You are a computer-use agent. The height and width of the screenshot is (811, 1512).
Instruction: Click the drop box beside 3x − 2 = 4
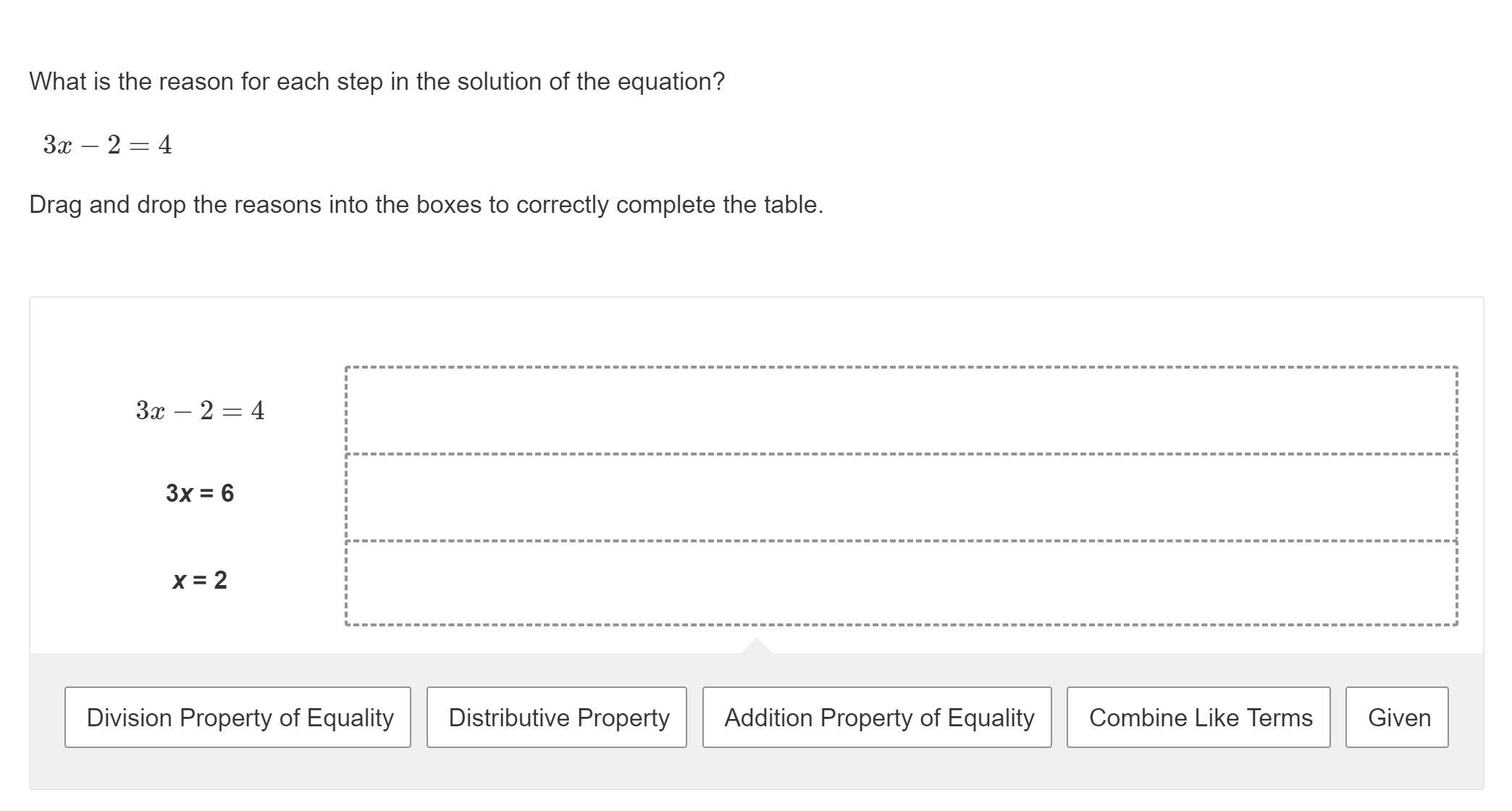coord(901,411)
